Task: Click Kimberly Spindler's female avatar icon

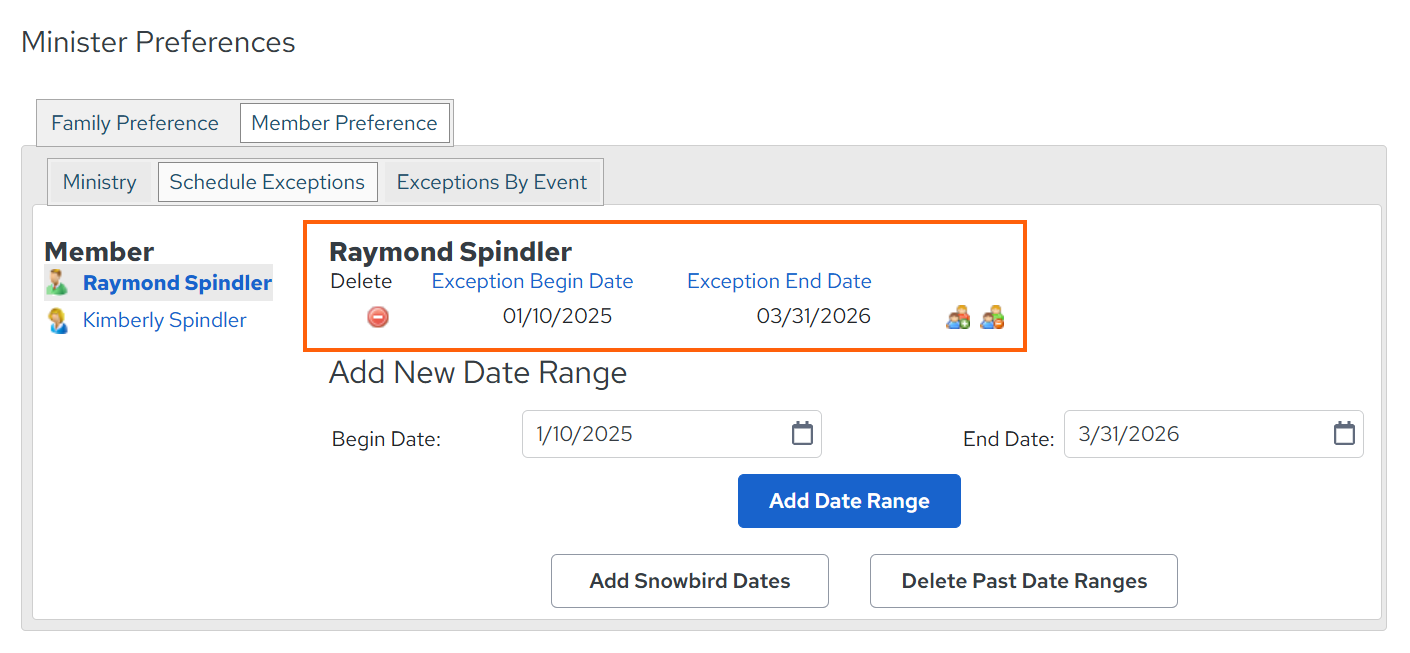Action: [x=58, y=320]
